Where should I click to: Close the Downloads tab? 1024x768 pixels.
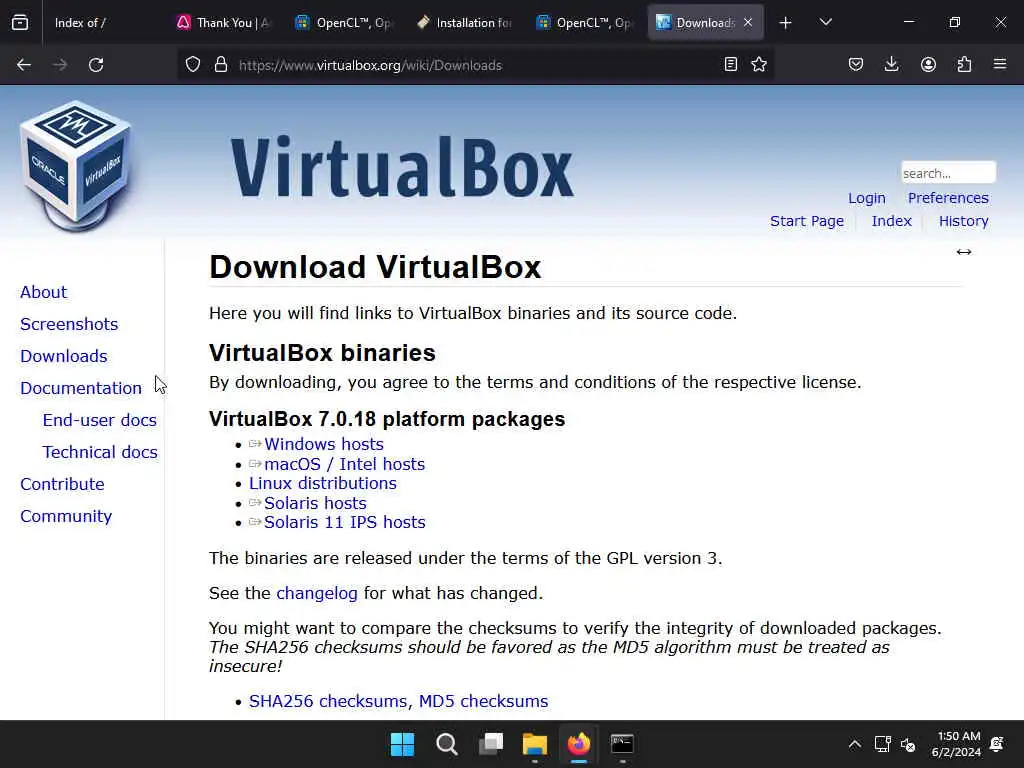pyautogui.click(x=748, y=22)
